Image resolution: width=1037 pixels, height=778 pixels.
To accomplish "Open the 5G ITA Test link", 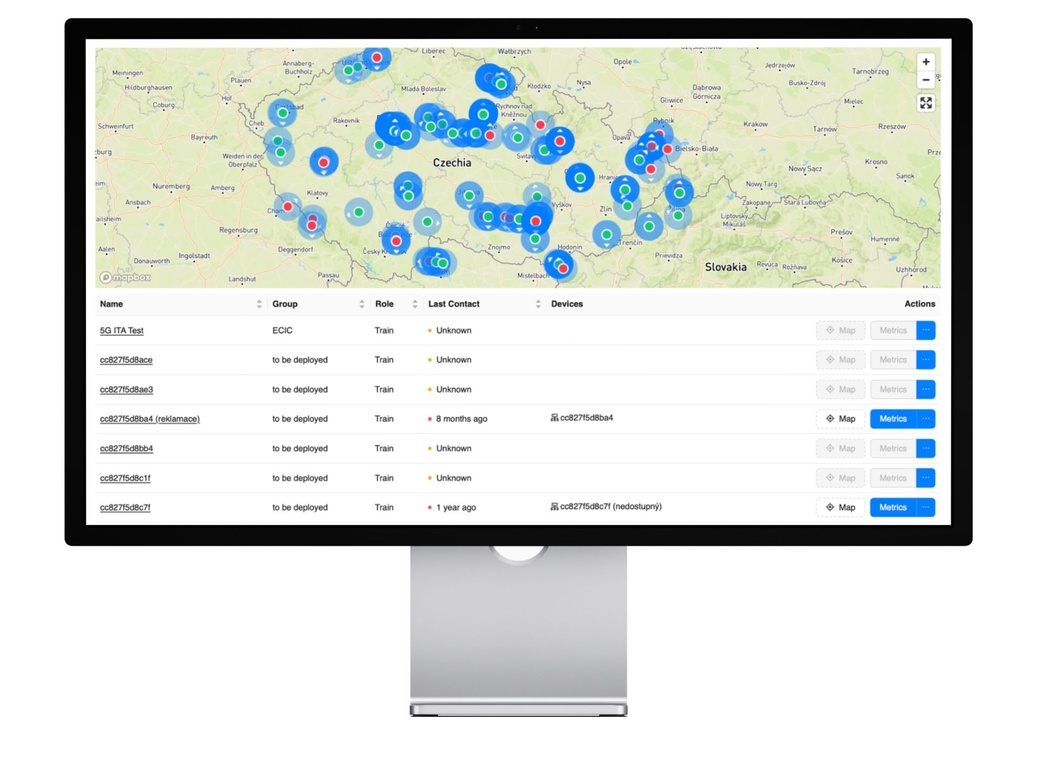I will [122, 330].
